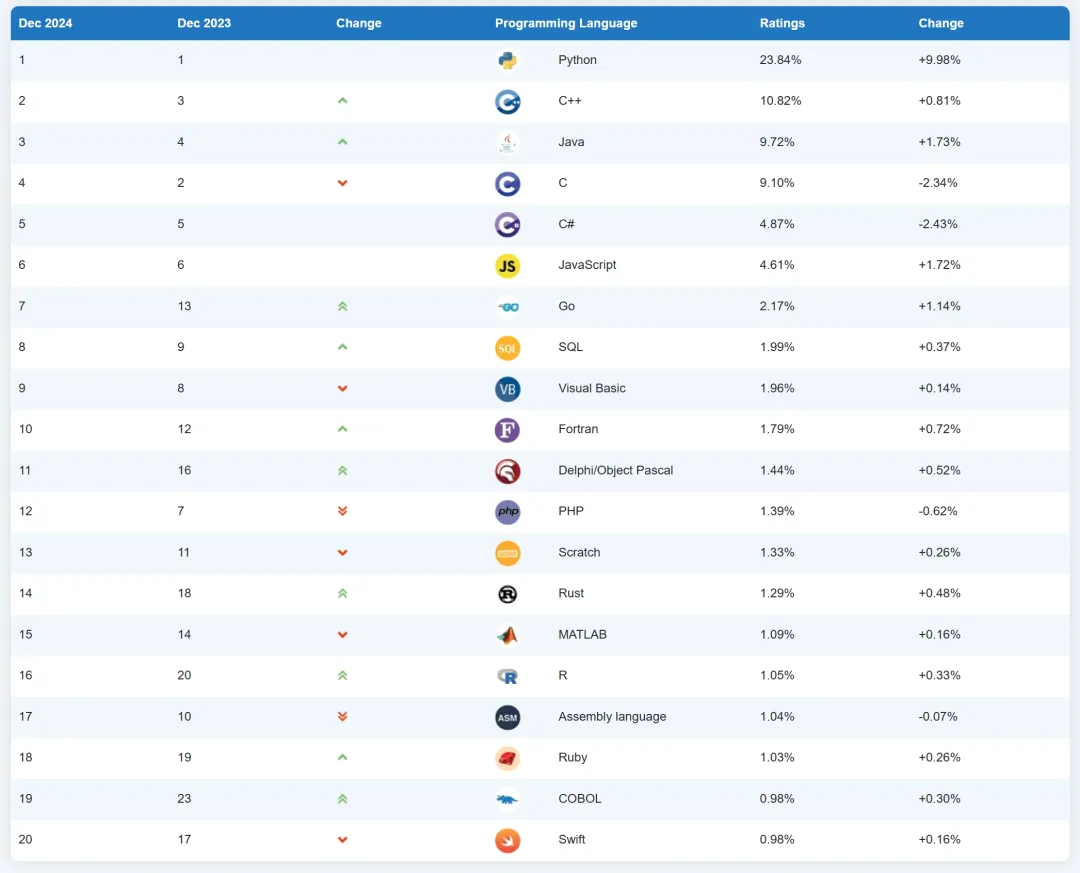Click the purple Fortran F icon
The image size is (1080, 873).
click(x=507, y=429)
